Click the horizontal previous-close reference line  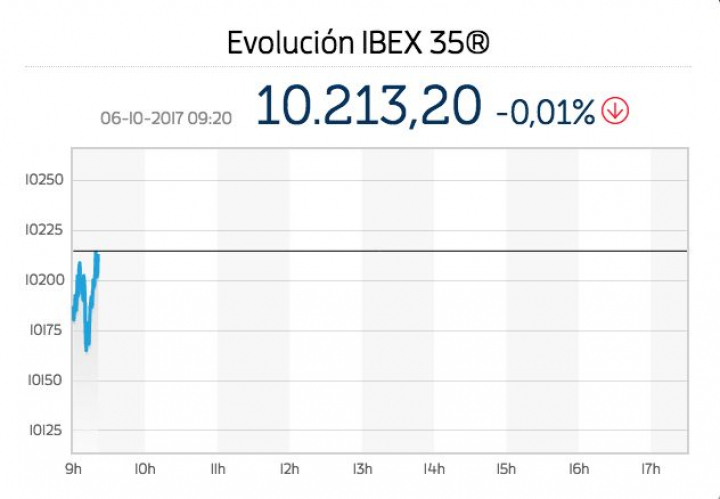[400, 251]
